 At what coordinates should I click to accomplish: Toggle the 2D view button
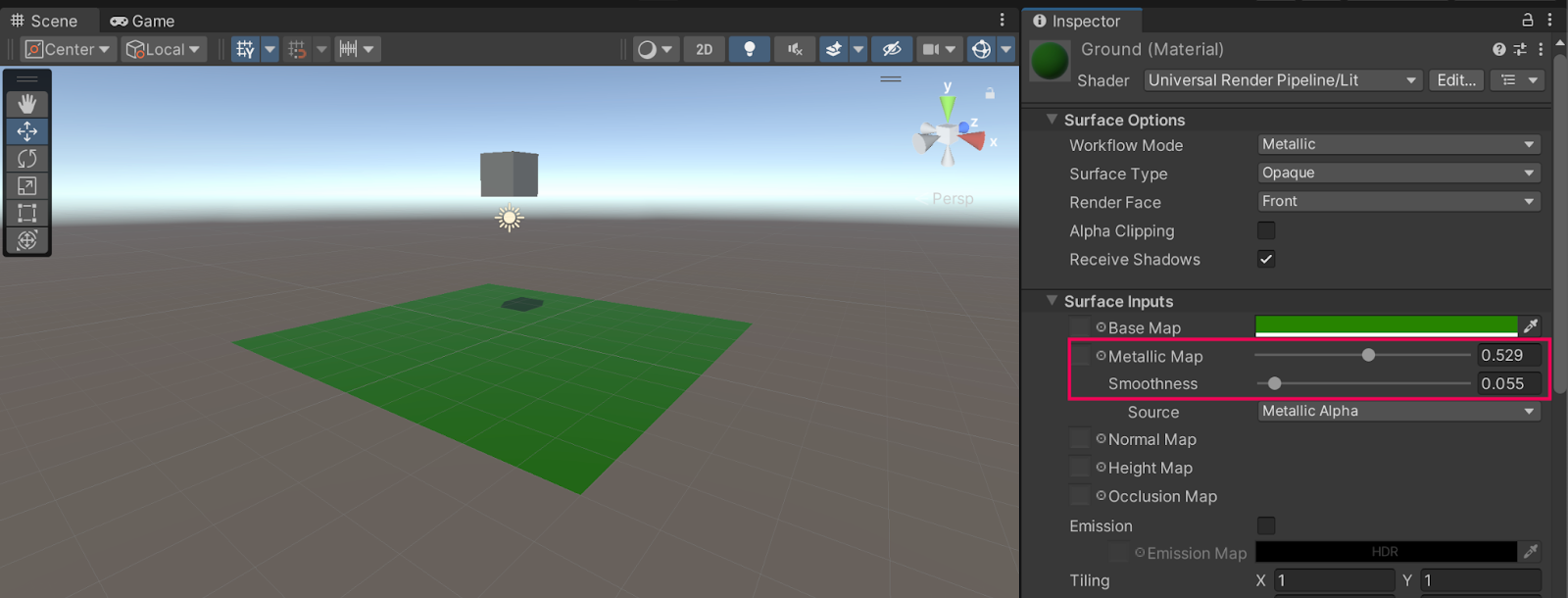coord(704,49)
